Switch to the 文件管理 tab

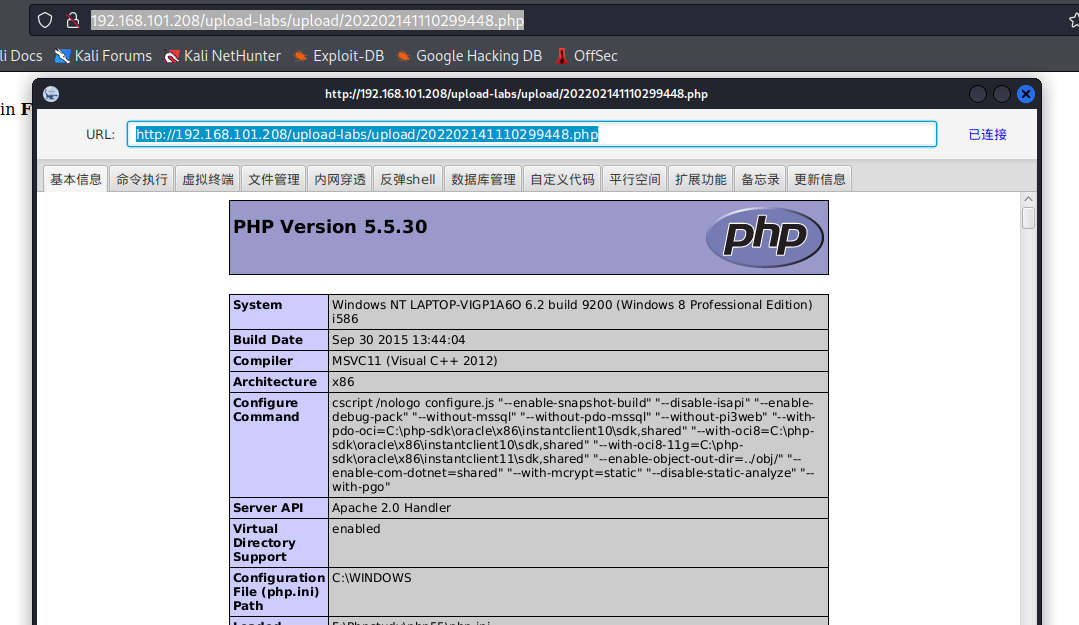click(x=274, y=180)
